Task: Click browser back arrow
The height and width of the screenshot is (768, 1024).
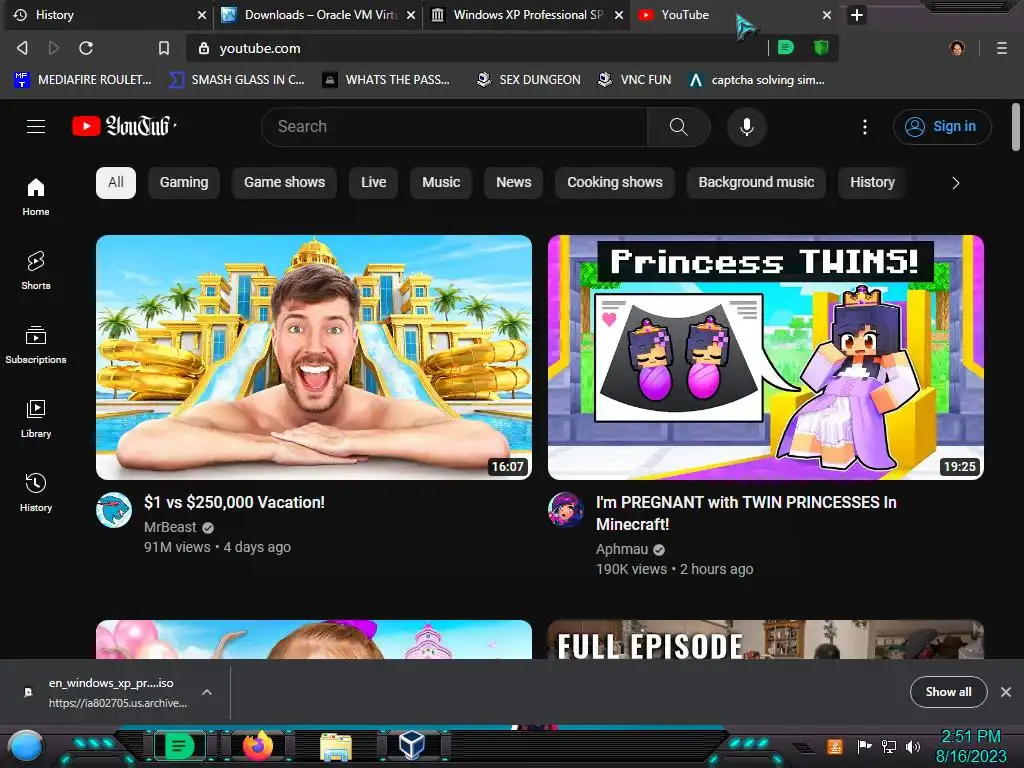Action: pos(22,48)
